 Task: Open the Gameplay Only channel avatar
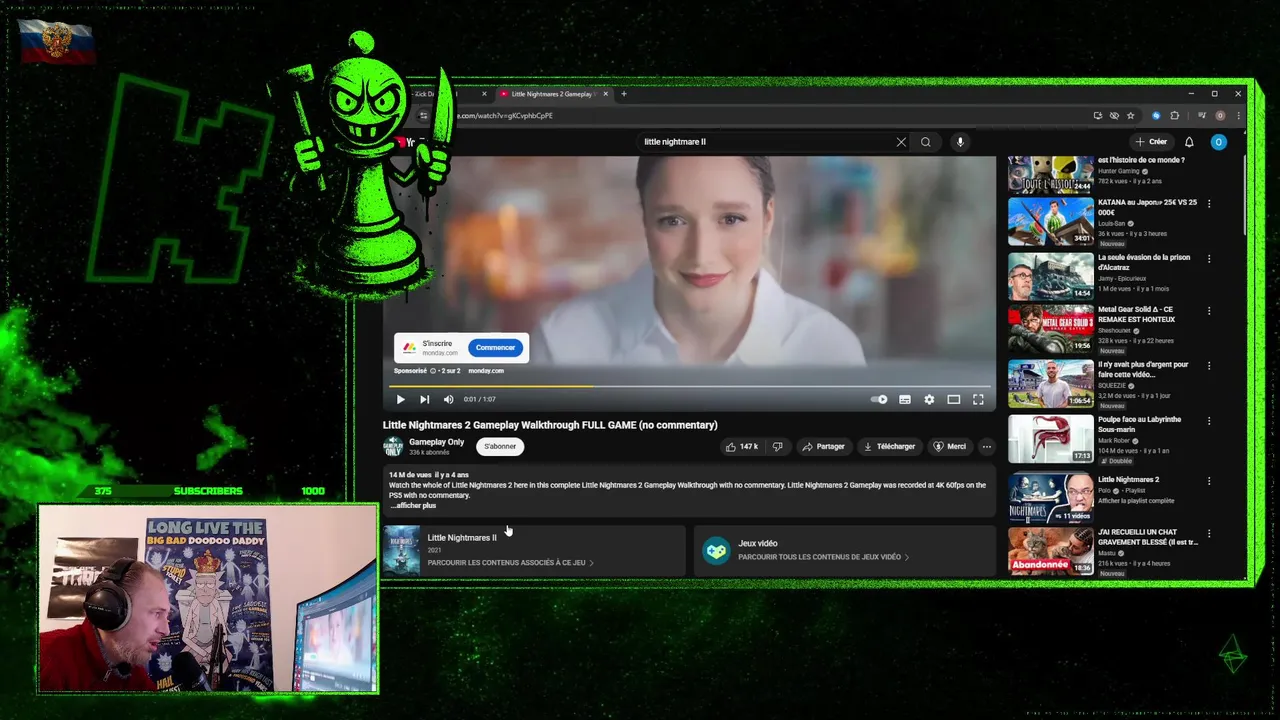[393, 446]
